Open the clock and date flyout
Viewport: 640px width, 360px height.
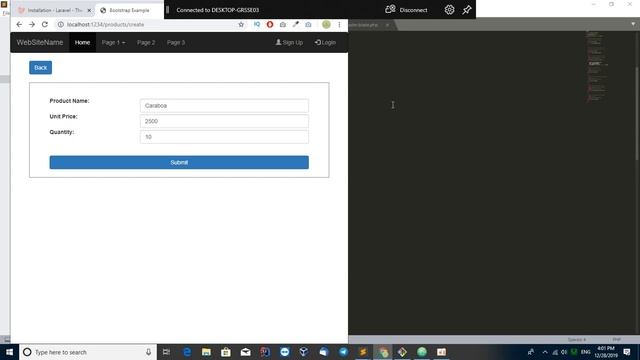pos(606,352)
